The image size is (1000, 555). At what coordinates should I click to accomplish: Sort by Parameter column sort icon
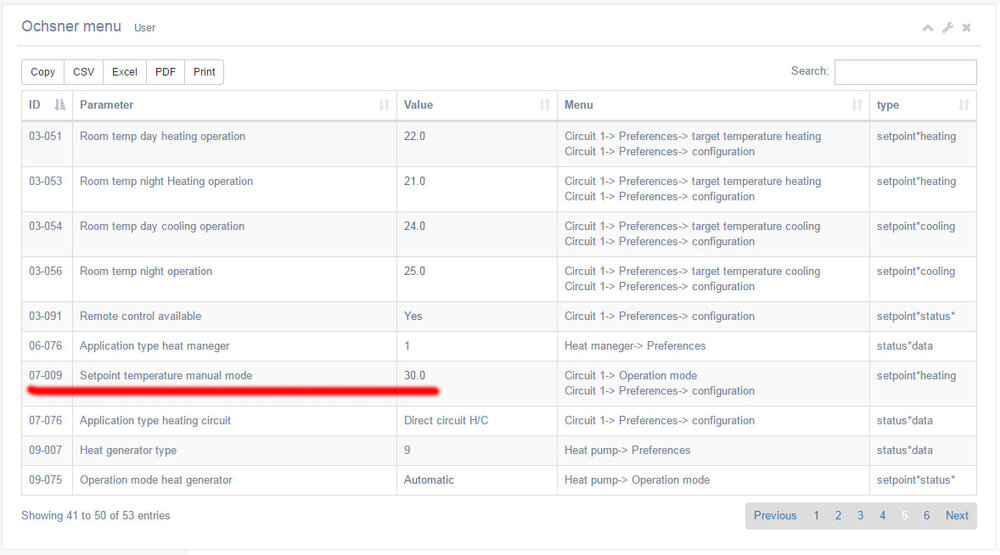coord(384,105)
